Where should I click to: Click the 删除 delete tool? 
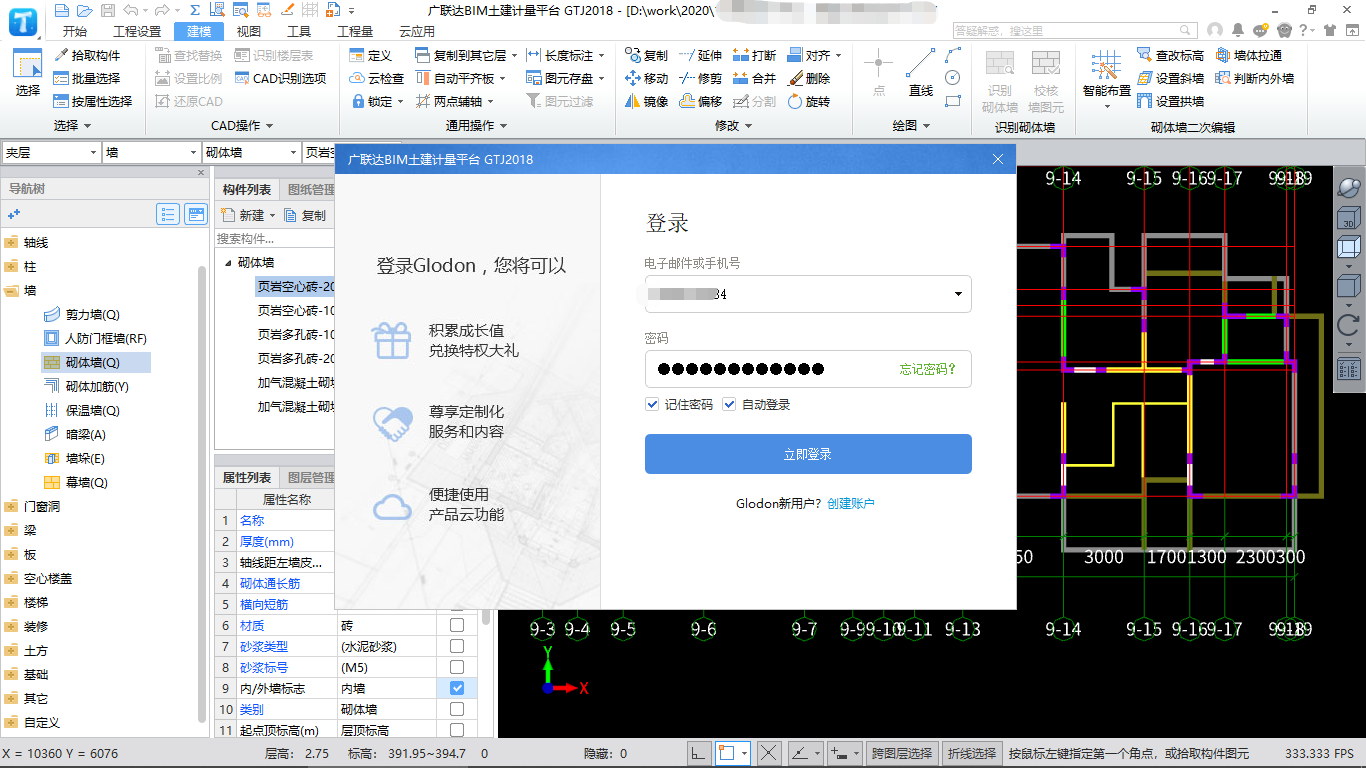tap(808, 78)
